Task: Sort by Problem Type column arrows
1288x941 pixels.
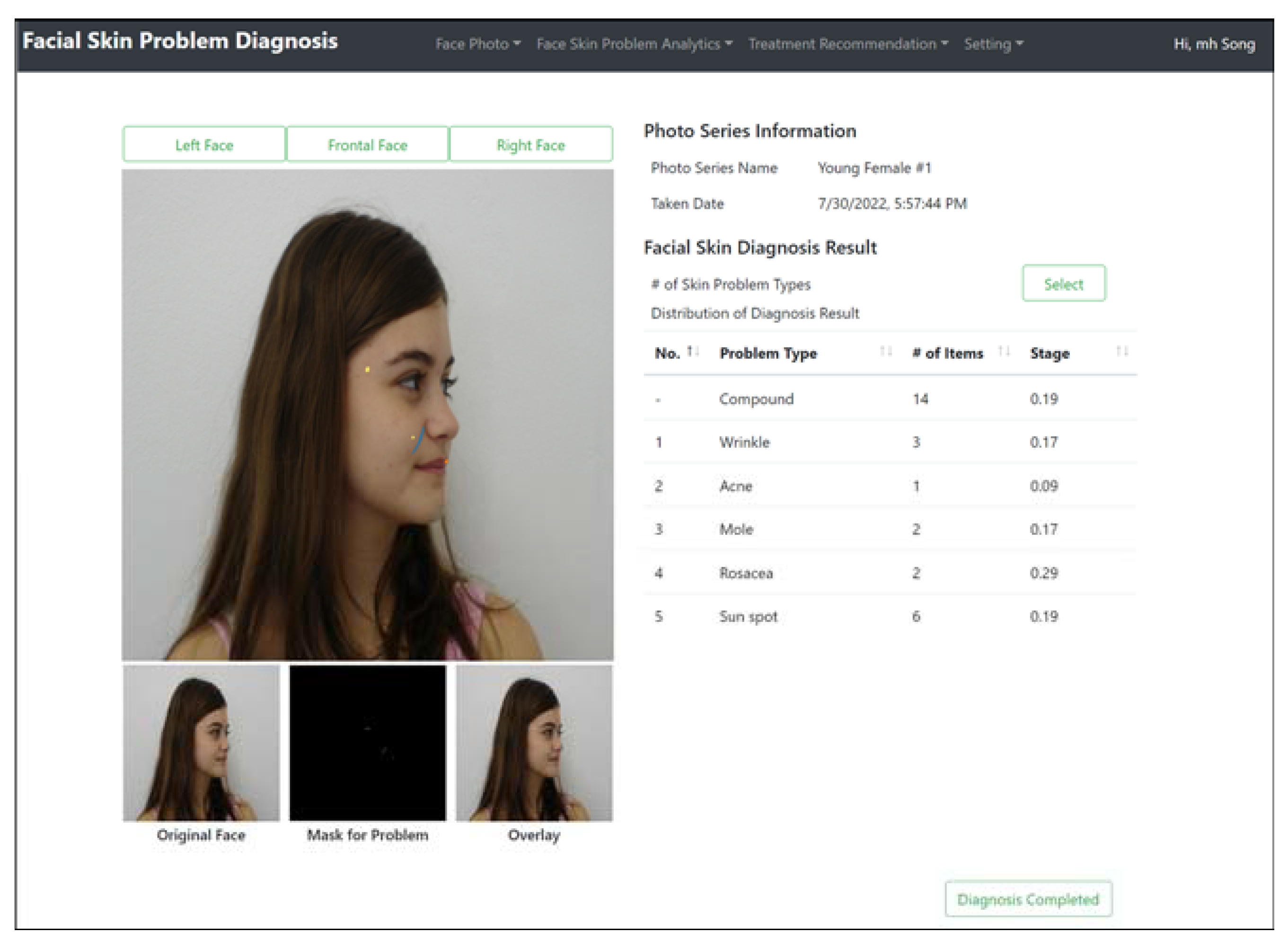Action: 885,352
